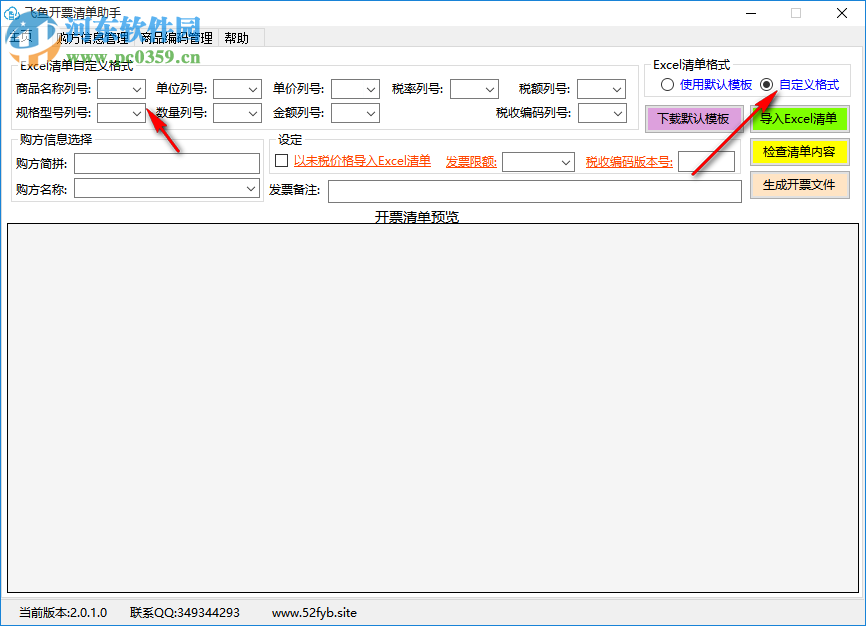The image size is (866, 626).
Task: Expand the 购方名称 combo box
Action: click(167, 188)
